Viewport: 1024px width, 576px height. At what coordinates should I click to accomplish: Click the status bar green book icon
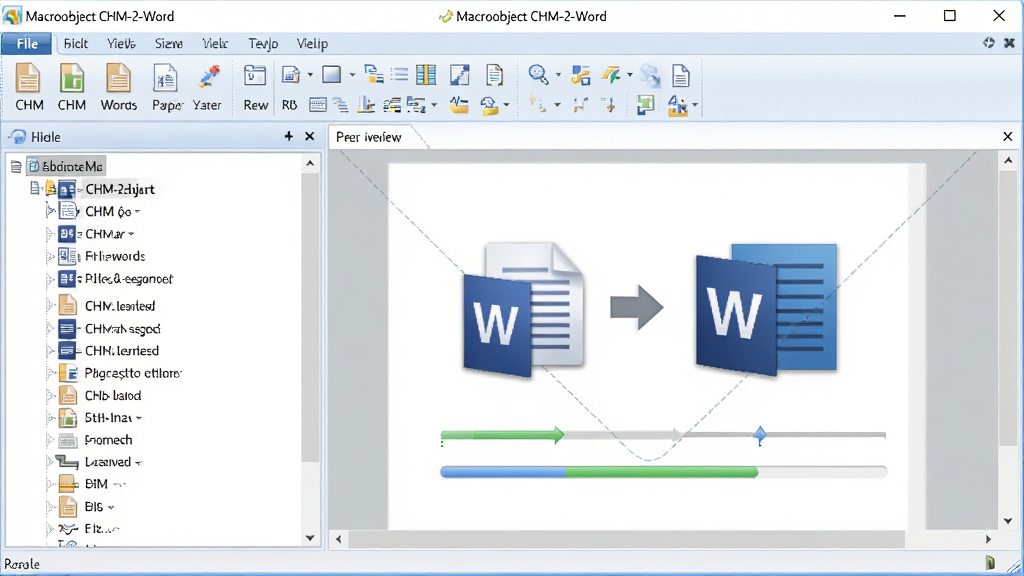pos(990,562)
